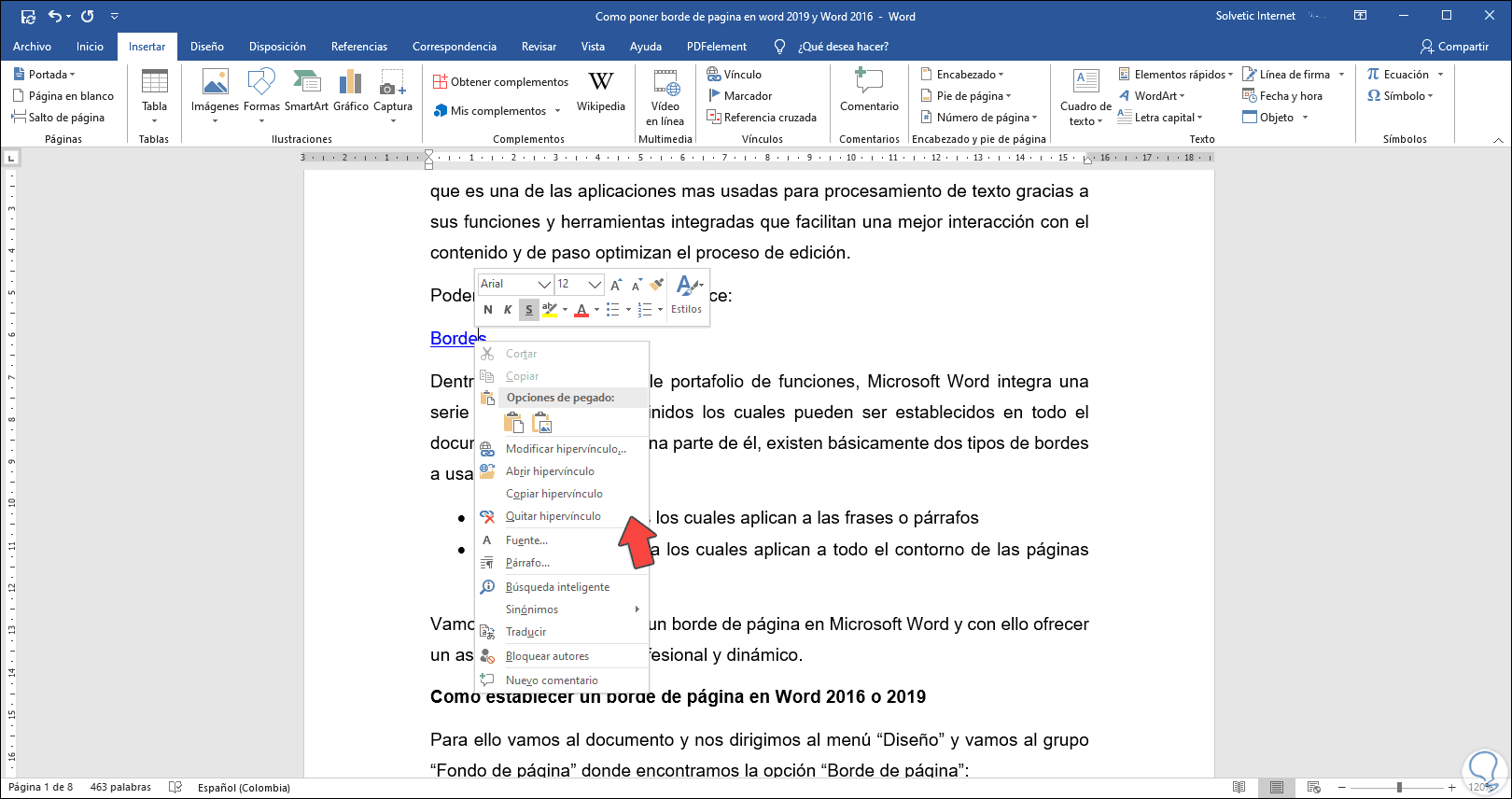
Task: Click the Compartir share button
Action: [1454, 47]
